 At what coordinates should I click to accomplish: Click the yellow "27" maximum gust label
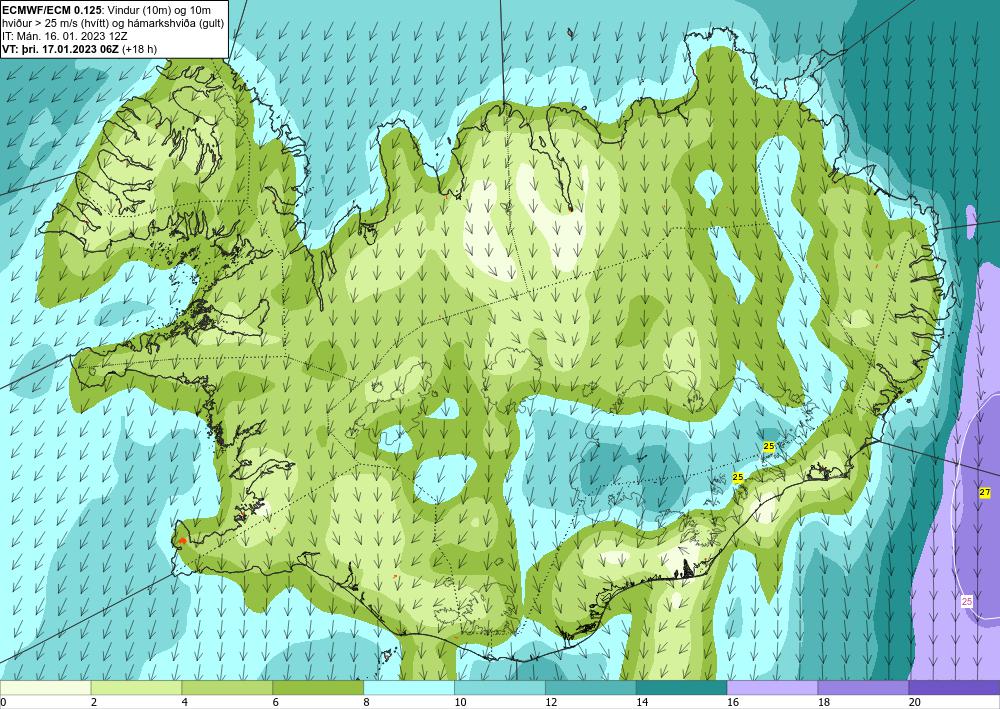[x=985, y=492]
